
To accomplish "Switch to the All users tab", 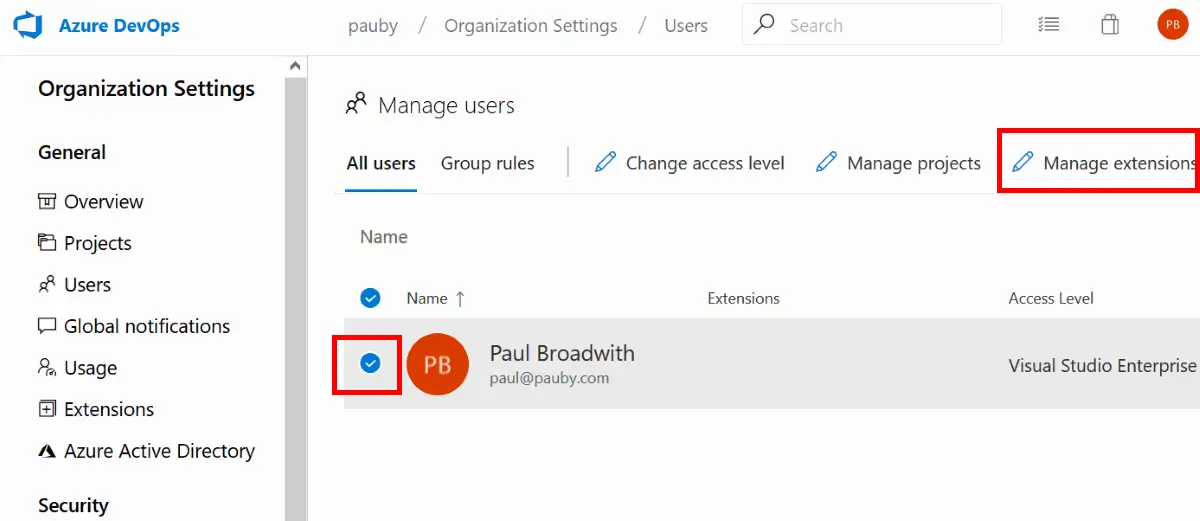I will [x=381, y=163].
